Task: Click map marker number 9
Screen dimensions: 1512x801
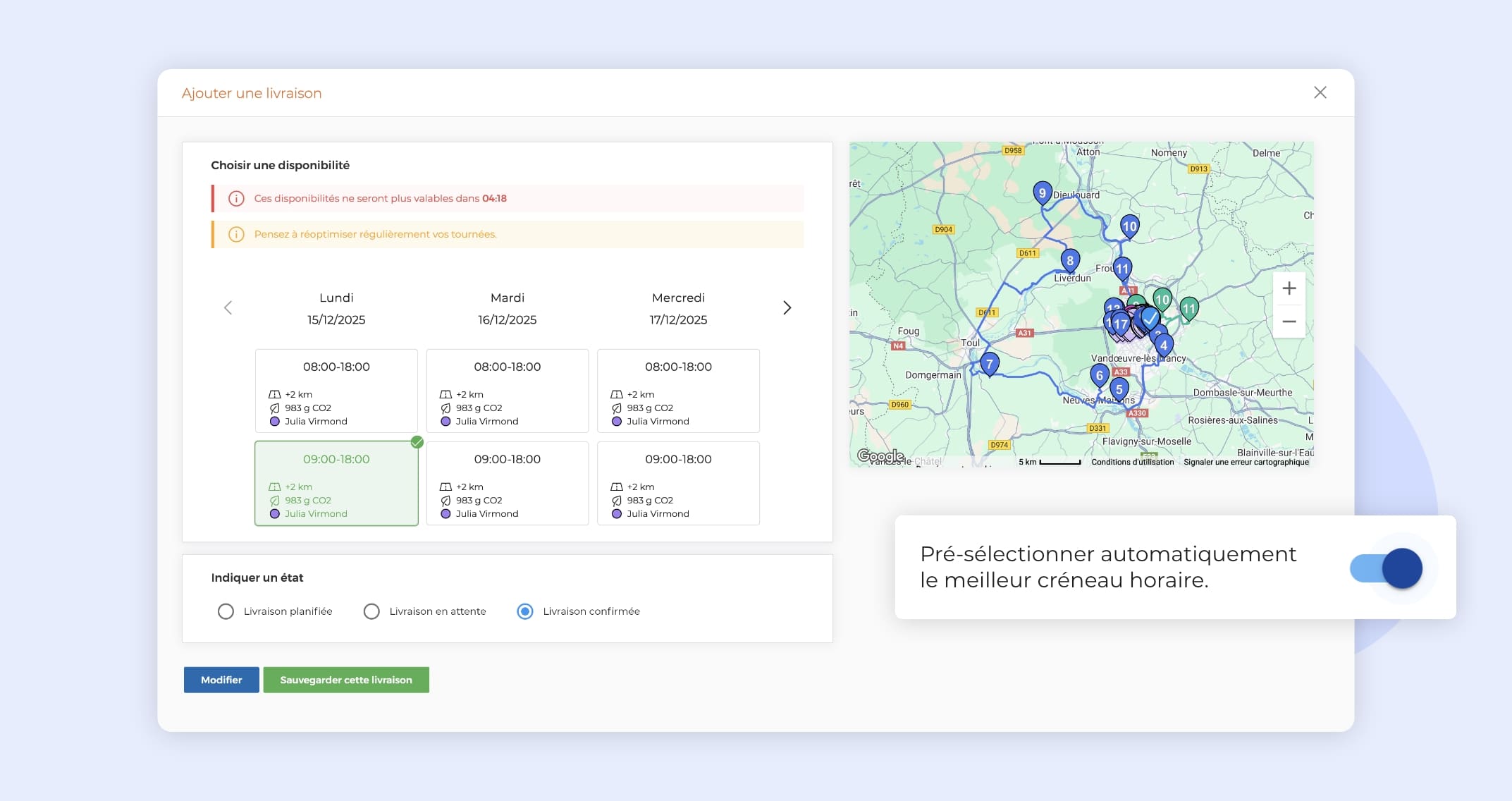Action: click(1042, 192)
